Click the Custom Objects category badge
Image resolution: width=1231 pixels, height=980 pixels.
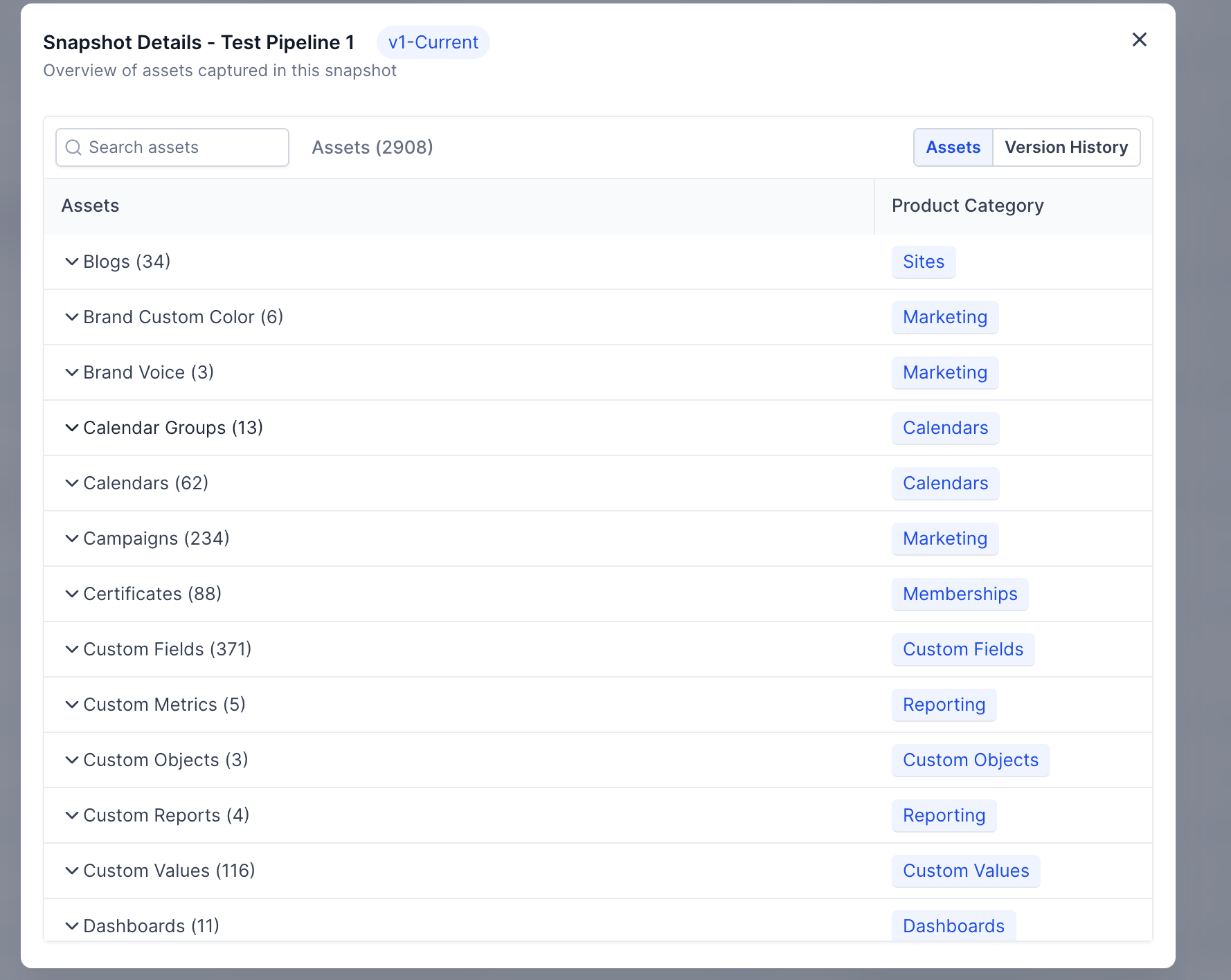tap(970, 760)
